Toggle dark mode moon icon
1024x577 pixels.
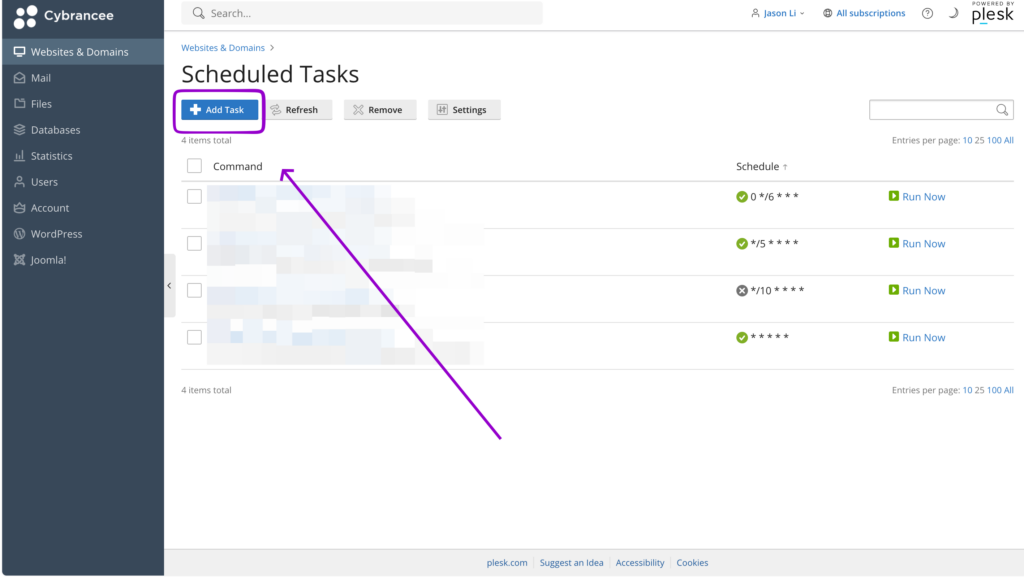953,13
